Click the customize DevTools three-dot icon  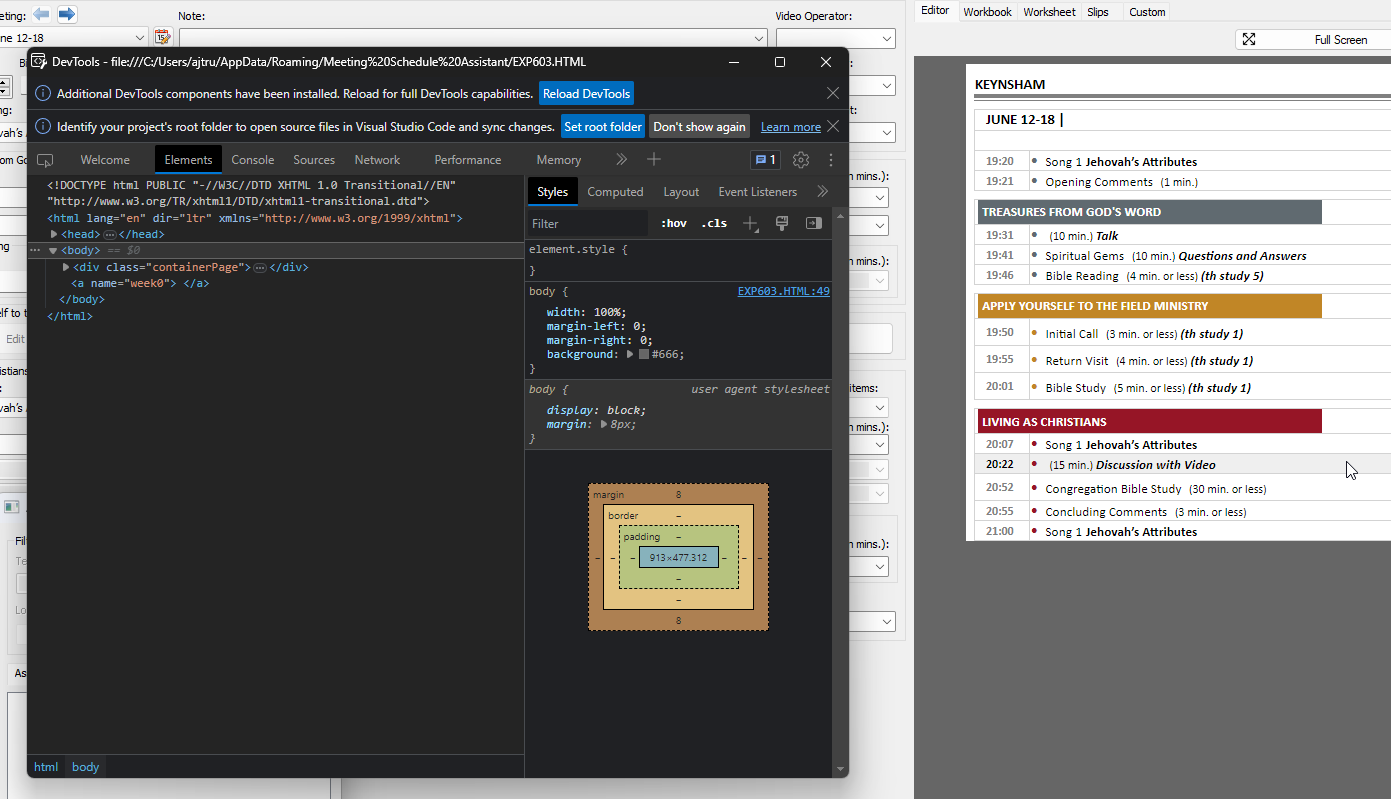tap(829, 160)
